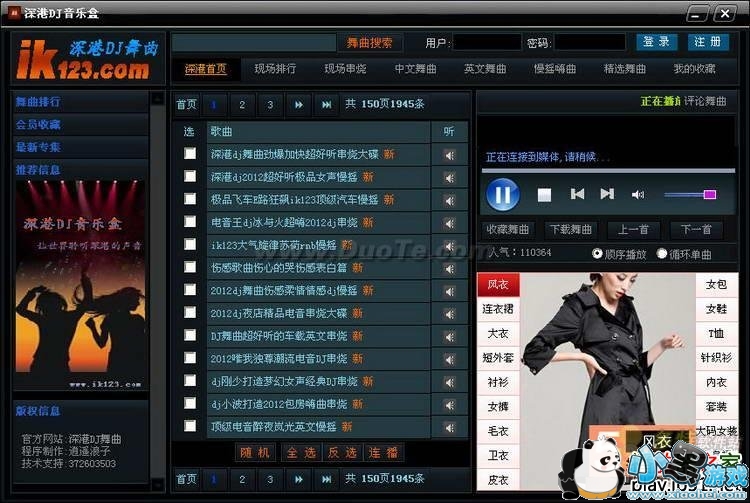
Task: Listen icon for 2012唯我独尊潮流电音DJ串烧
Action: click(449, 360)
